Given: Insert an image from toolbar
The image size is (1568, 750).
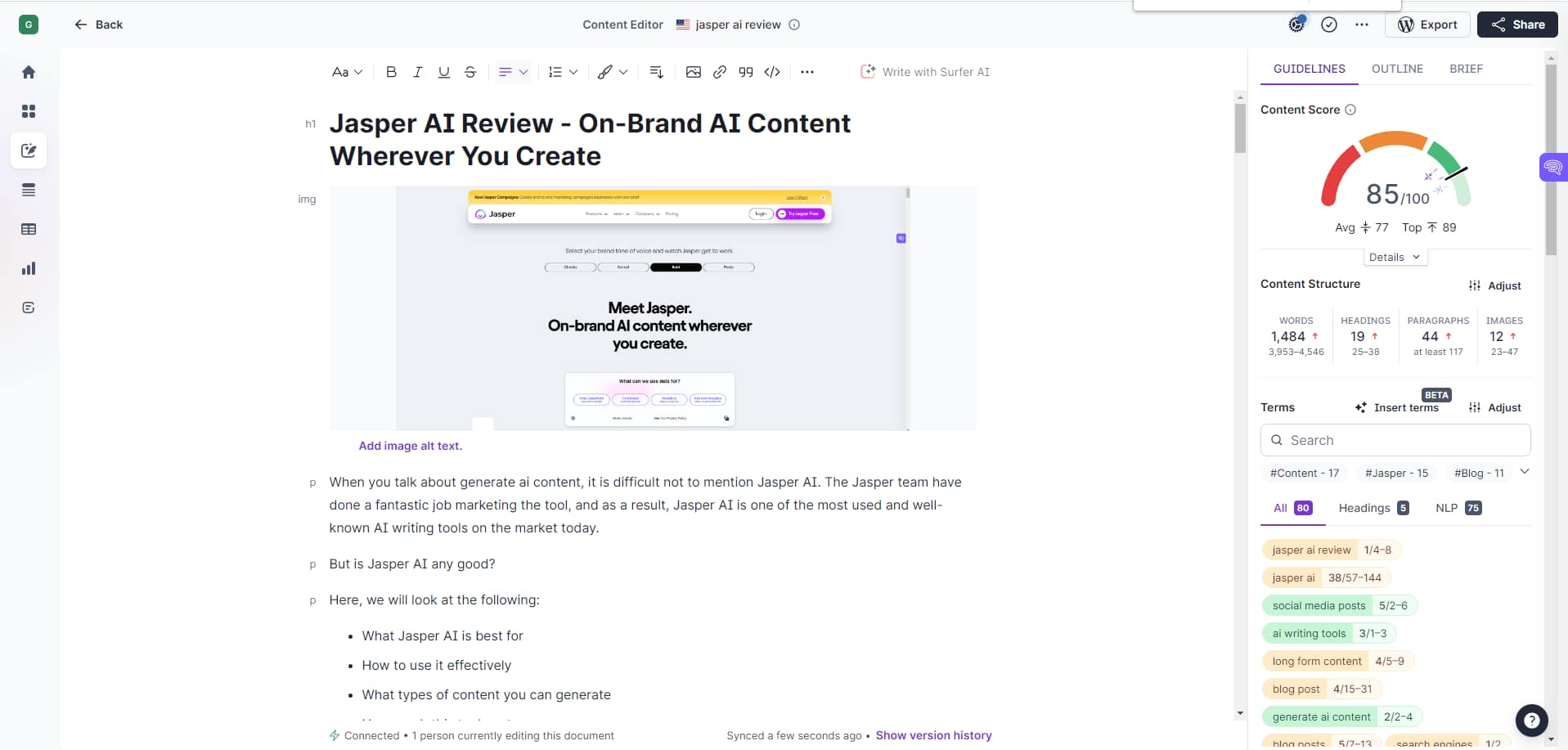Looking at the screenshot, I should click(693, 72).
